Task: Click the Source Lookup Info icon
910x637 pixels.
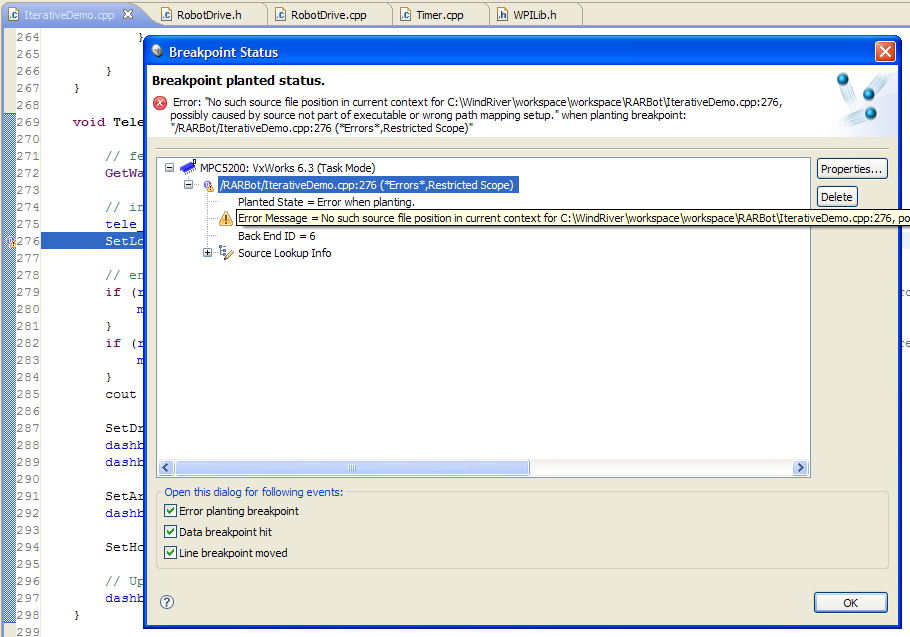Action: click(x=226, y=252)
